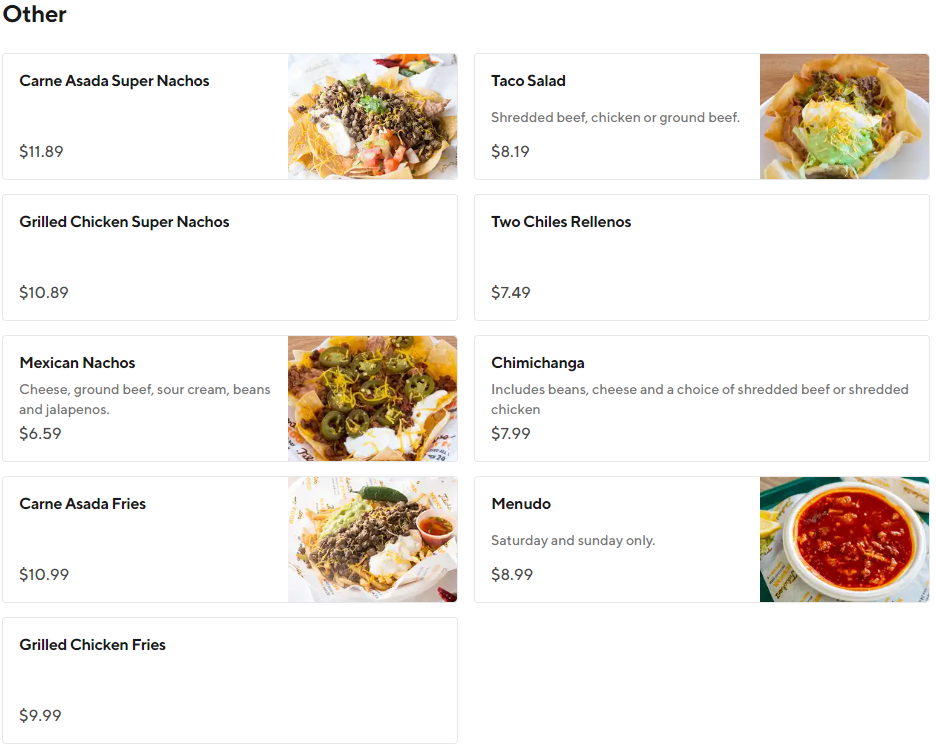Click the Menudo soup photo
The image size is (936, 751).
pyautogui.click(x=844, y=540)
